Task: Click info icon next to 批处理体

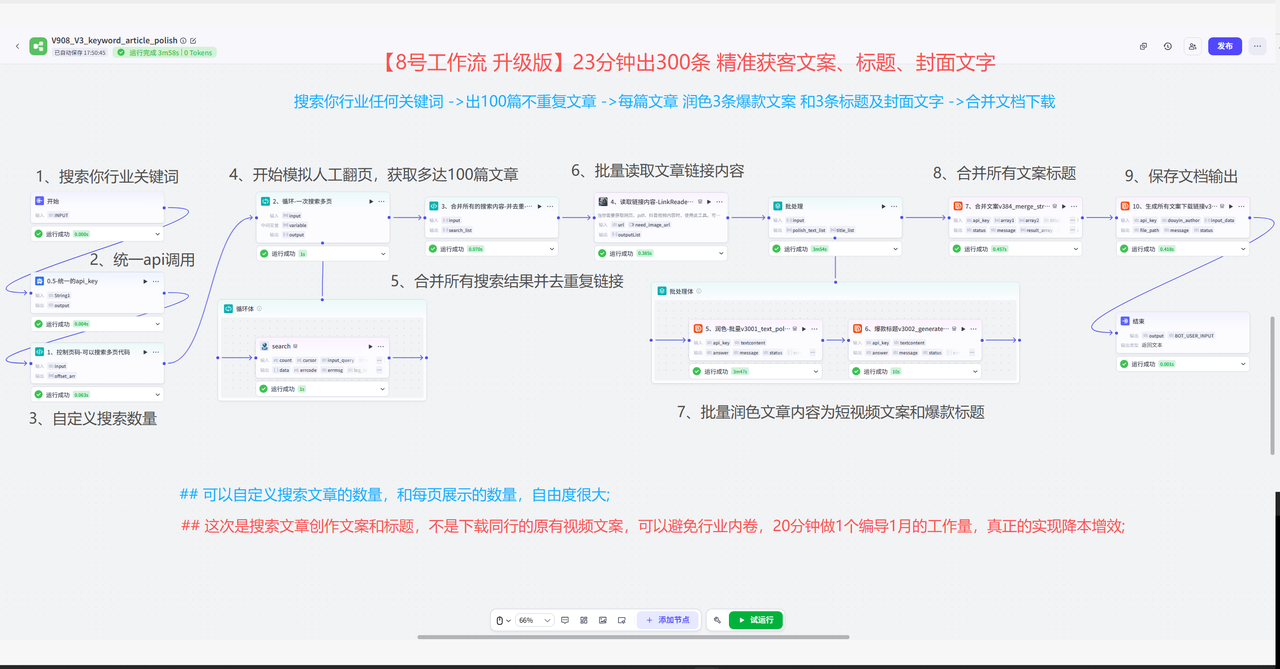Action: click(x=698, y=291)
